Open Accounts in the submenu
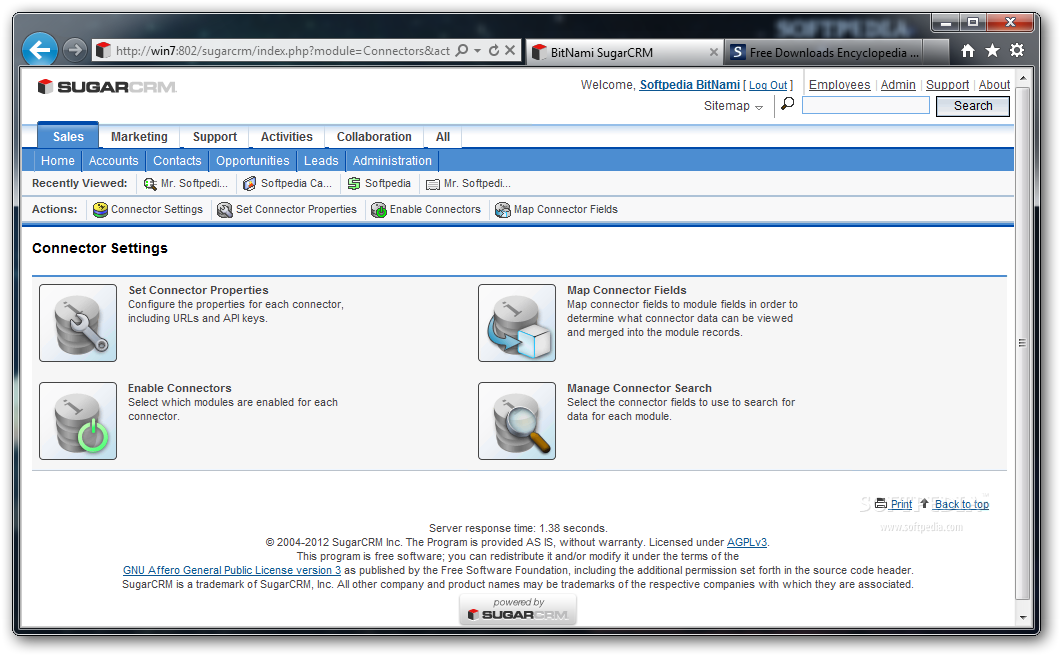Screen dimensions: 1061x656 (x=114, y=161)
